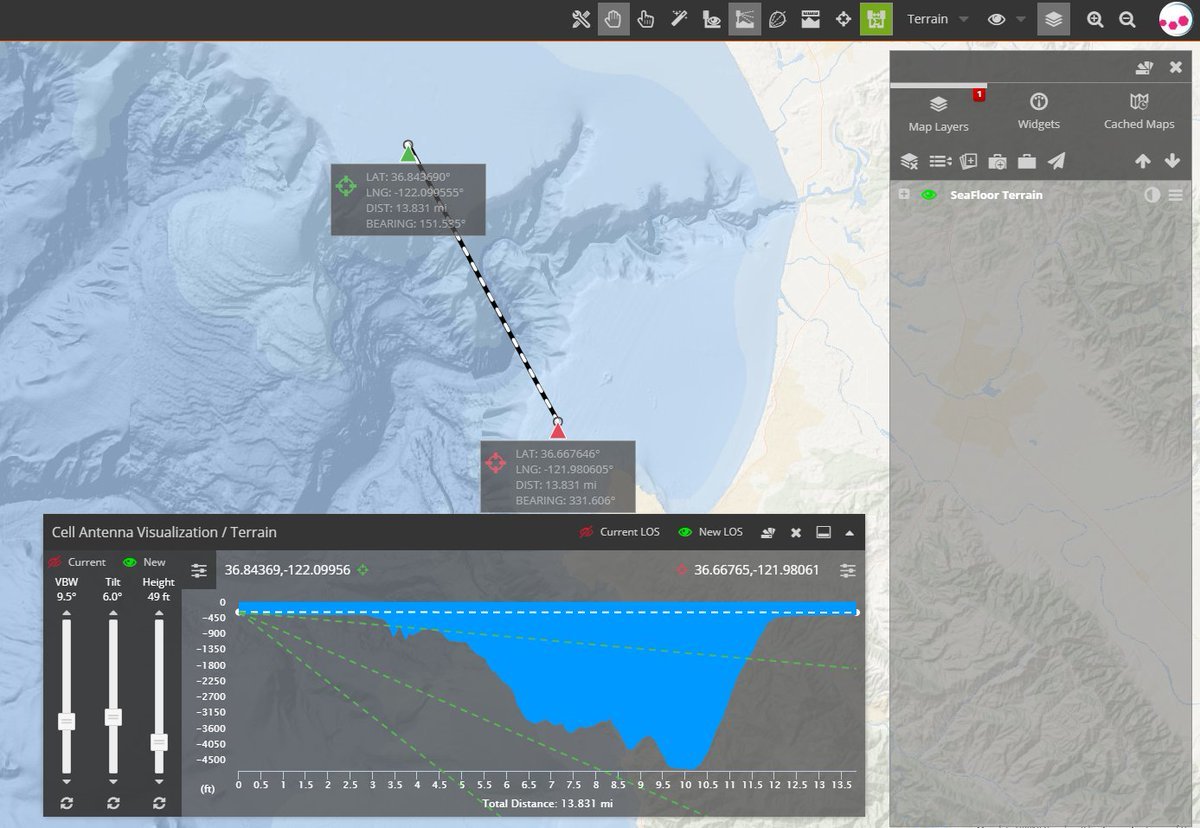Move layer up with the up arrow
The image size is (1200, 828).
(x=1143, y=161)
